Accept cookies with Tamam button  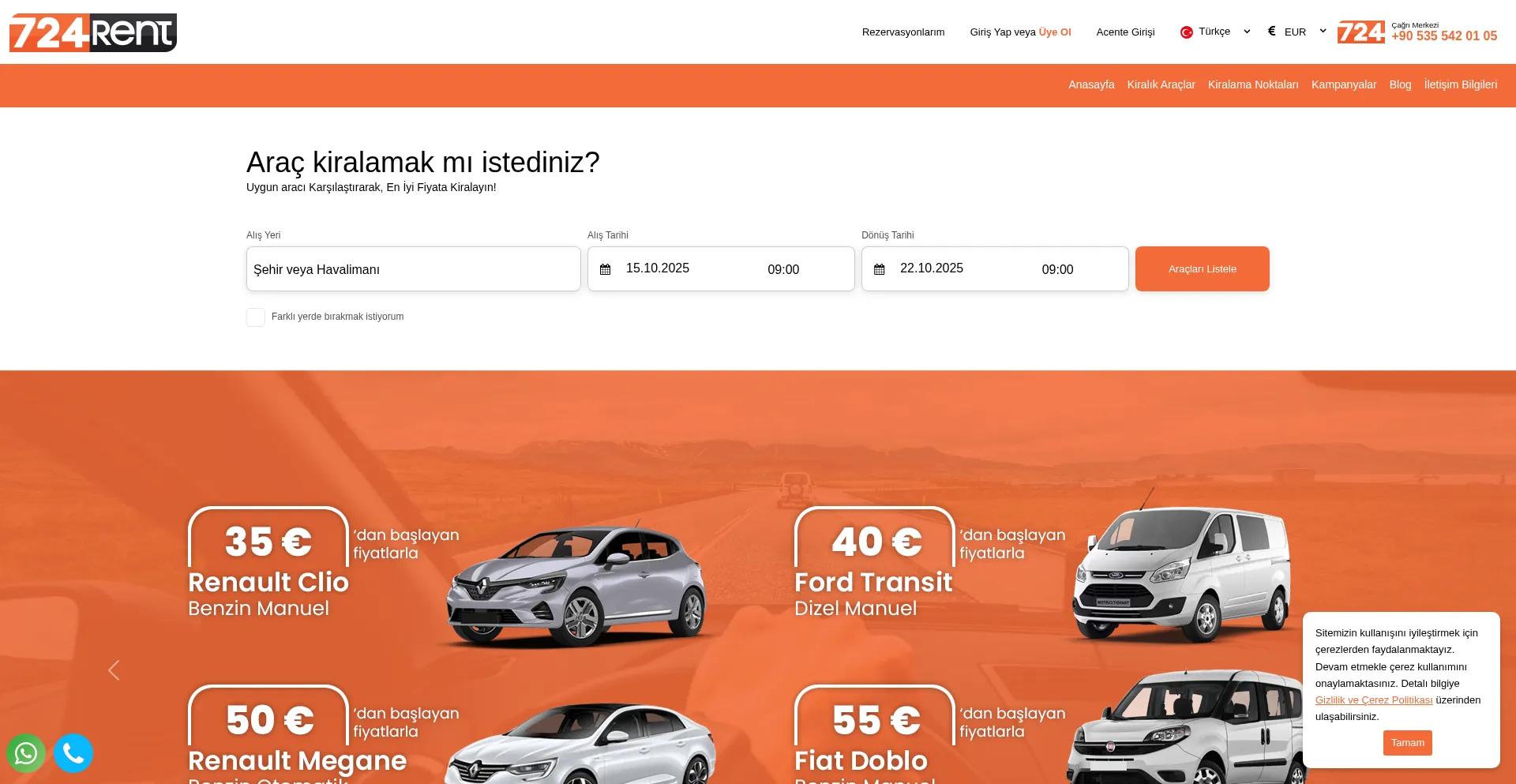click(1408, 743)
